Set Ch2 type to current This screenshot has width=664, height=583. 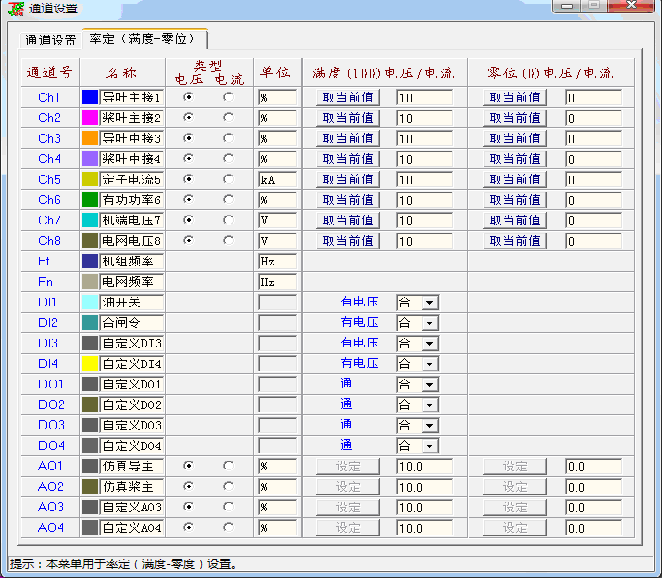coord(228,117)
